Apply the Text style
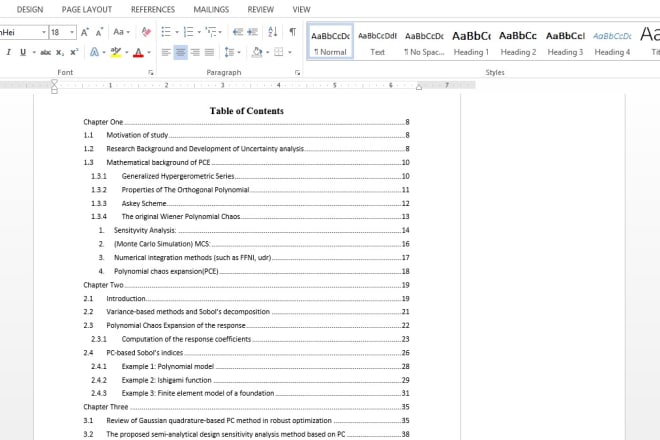Viewport: 660px width, 440px height. click(x=377, y=42)
